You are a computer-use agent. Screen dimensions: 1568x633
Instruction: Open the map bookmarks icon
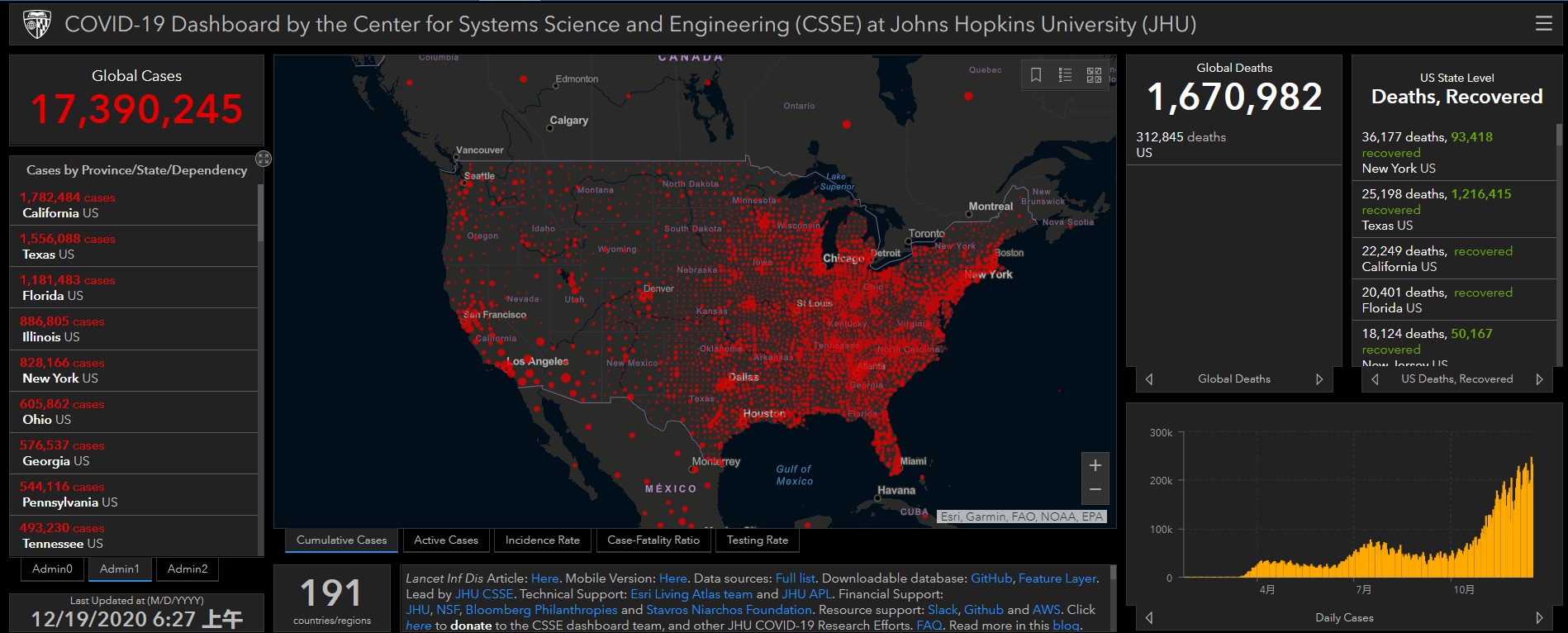coord(1036,75)
